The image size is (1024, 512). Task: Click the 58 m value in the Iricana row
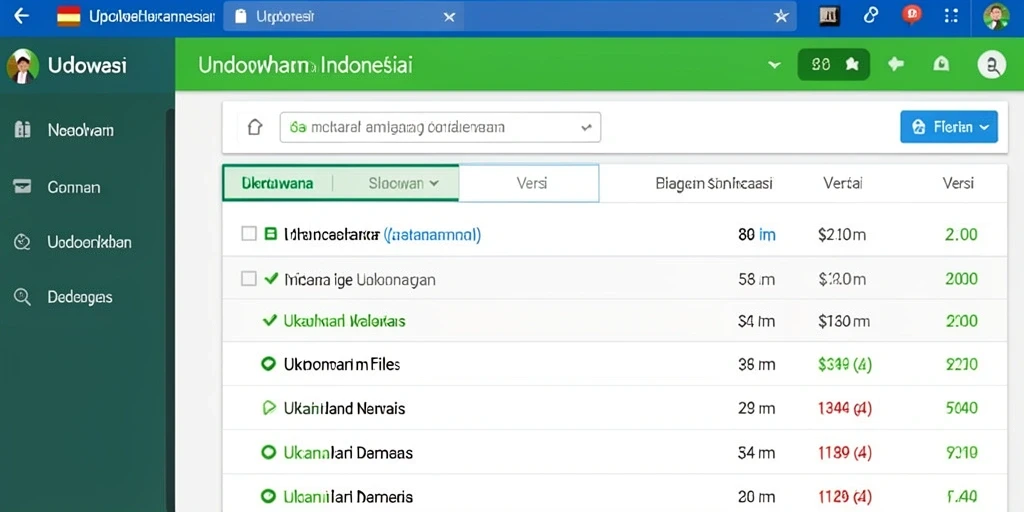pos(756,280)
